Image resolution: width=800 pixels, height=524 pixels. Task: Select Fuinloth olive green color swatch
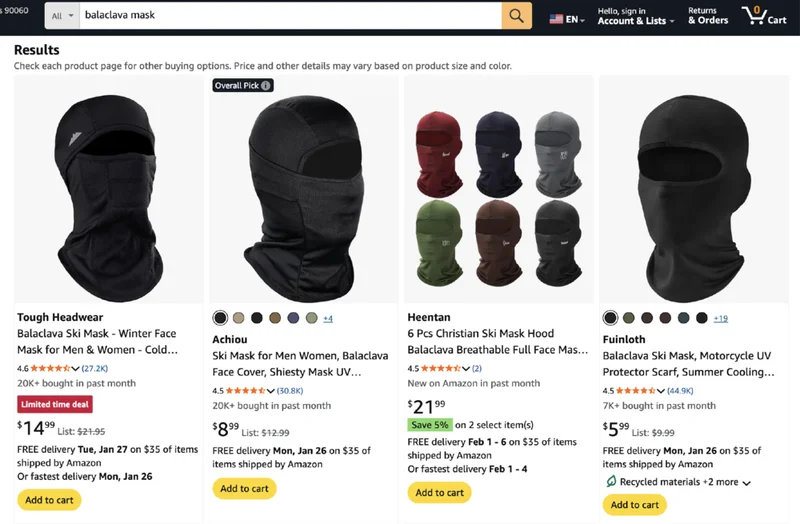click(628, 318)
